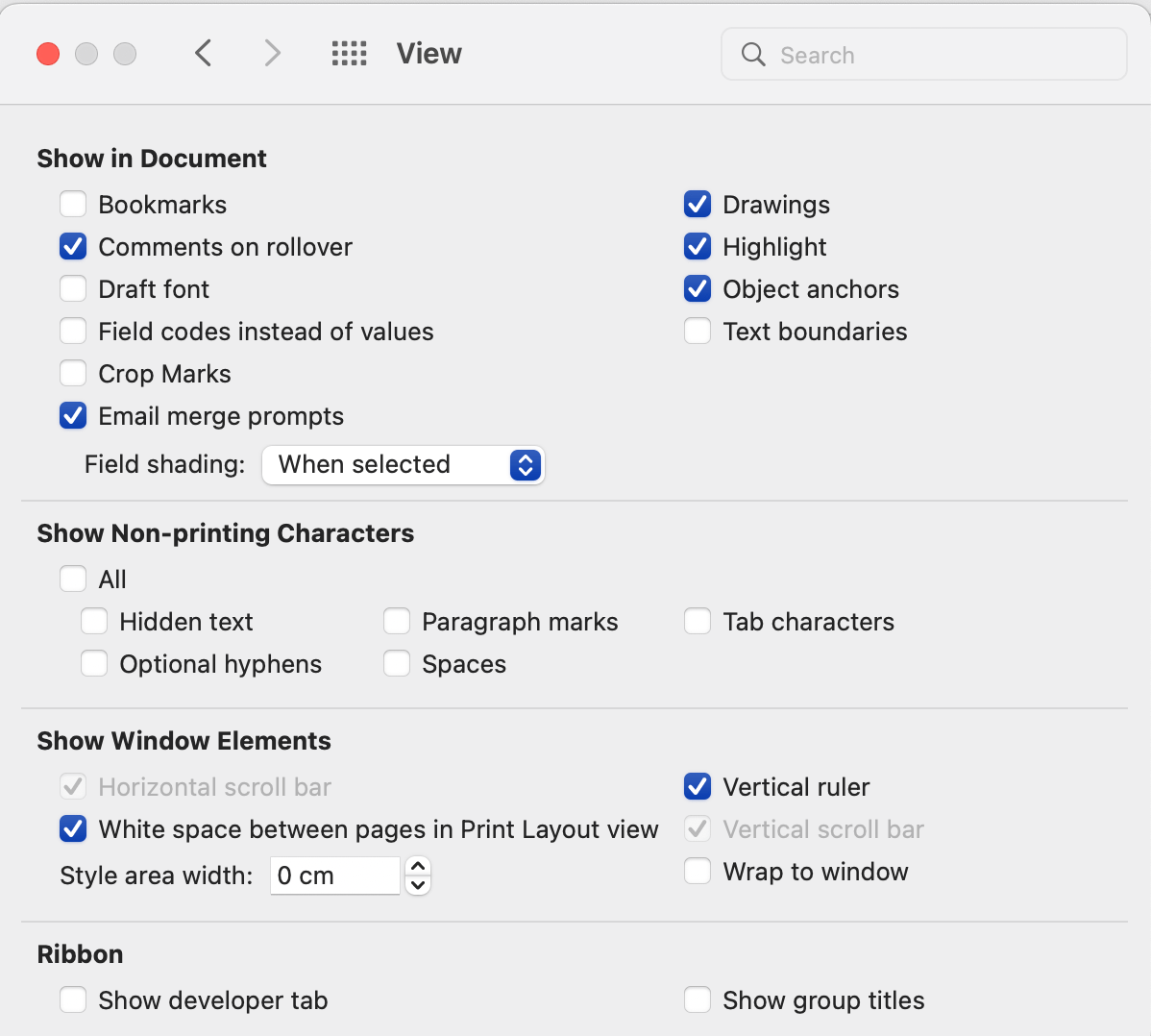This screenshot has width=1151, height=1036.
Task: Check the Paragraph marks option
Action: coord(397,622)
